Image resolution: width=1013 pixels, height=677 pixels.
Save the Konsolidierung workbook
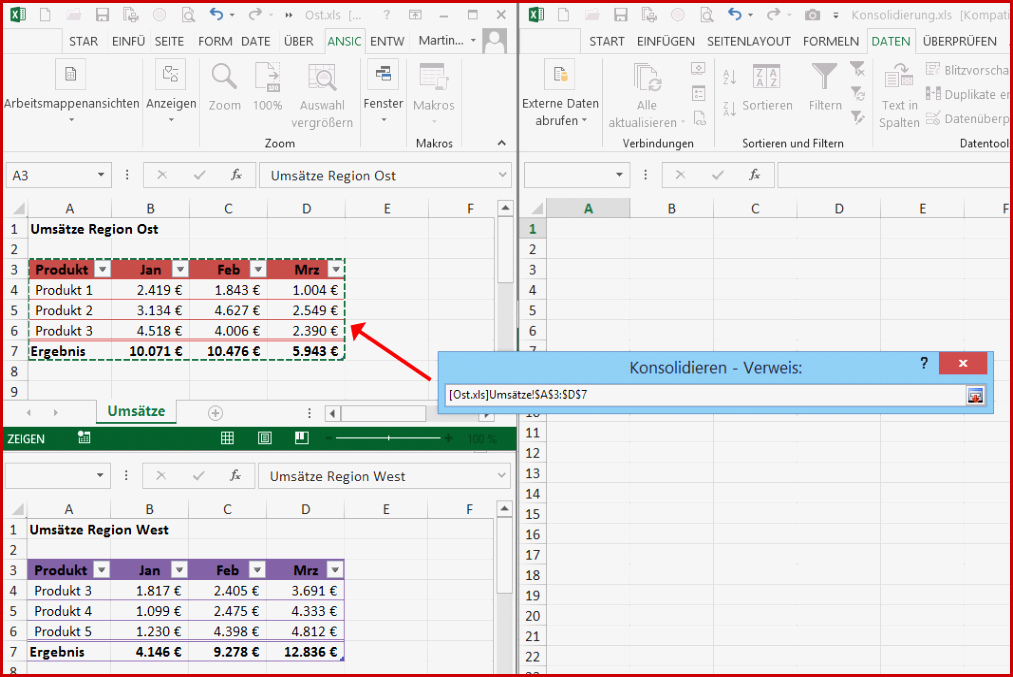(620, 15)
